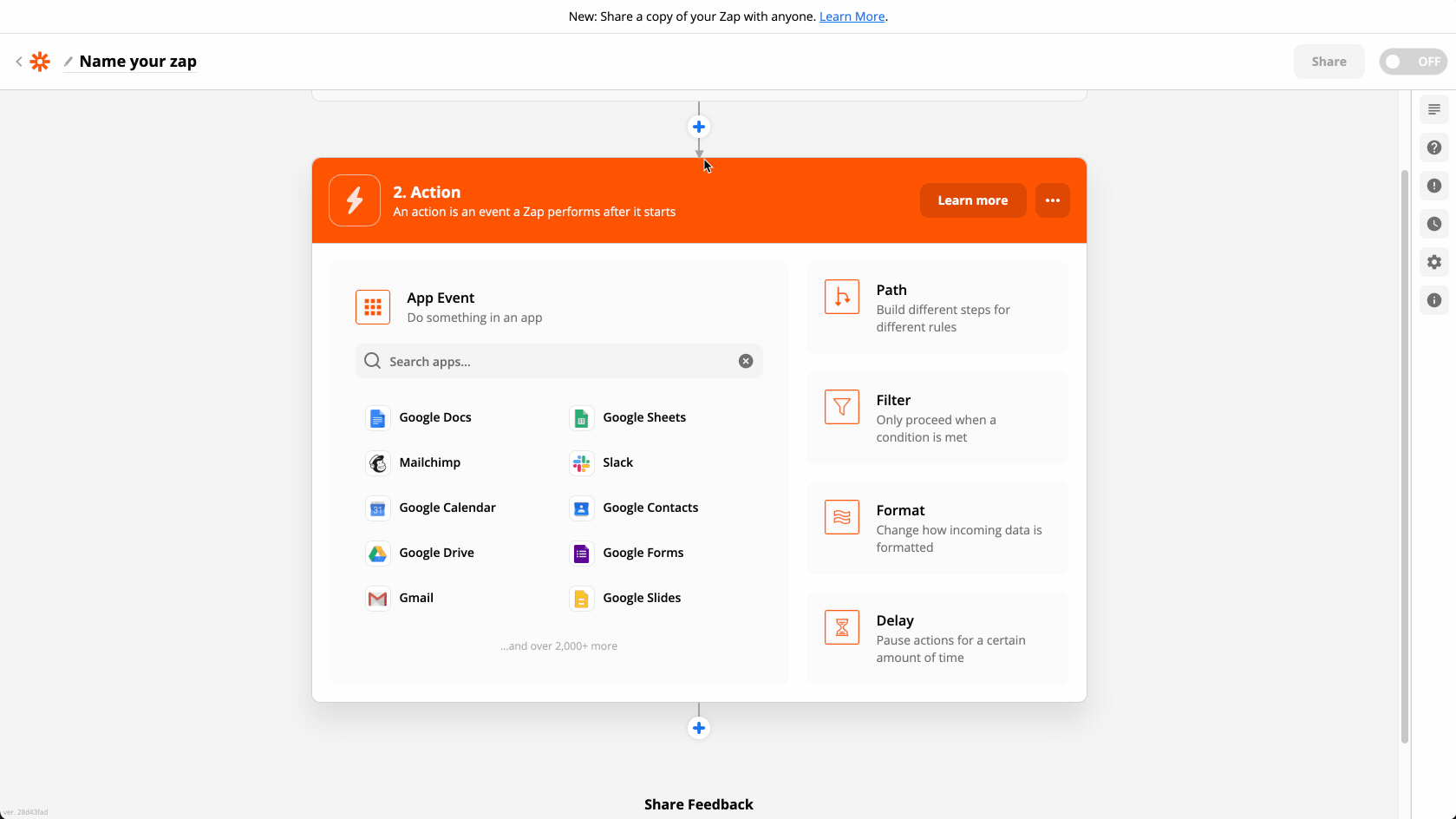Screen dimensions: 1456x819
Task: Select the Google Calendar app icon
Action: tap(378, 508)
